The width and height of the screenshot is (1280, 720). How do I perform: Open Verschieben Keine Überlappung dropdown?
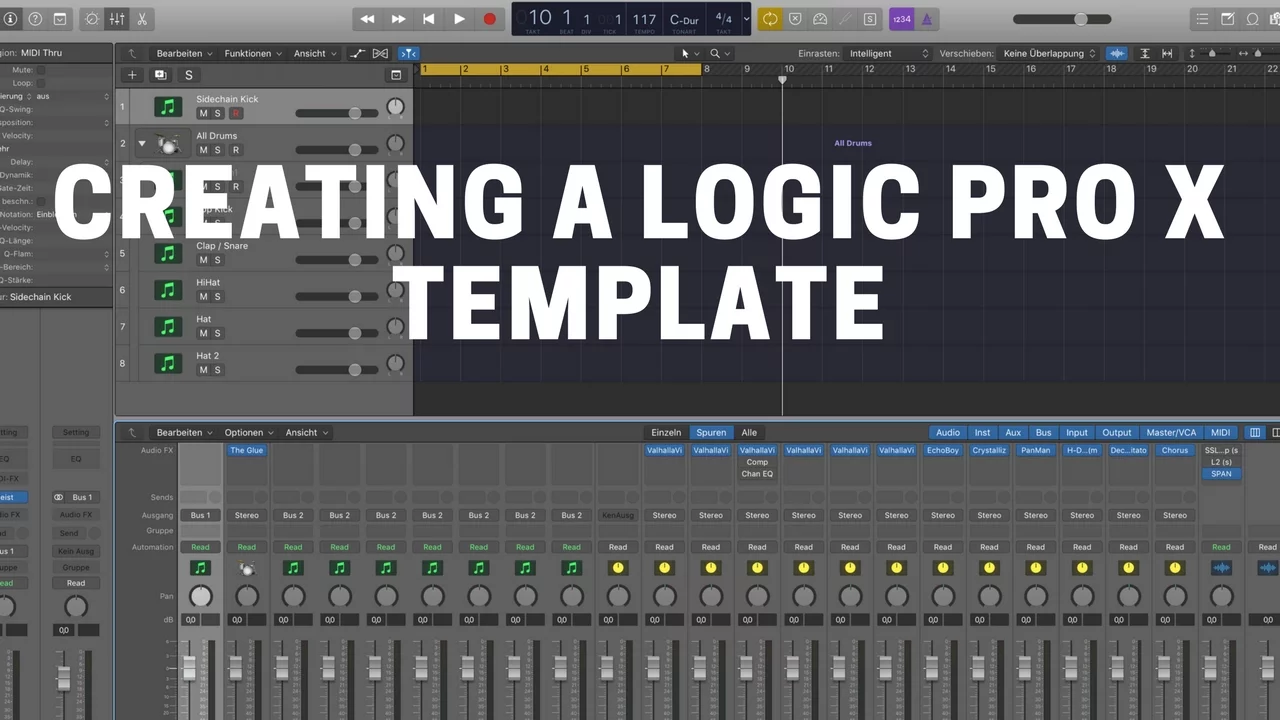point(1049,53)
